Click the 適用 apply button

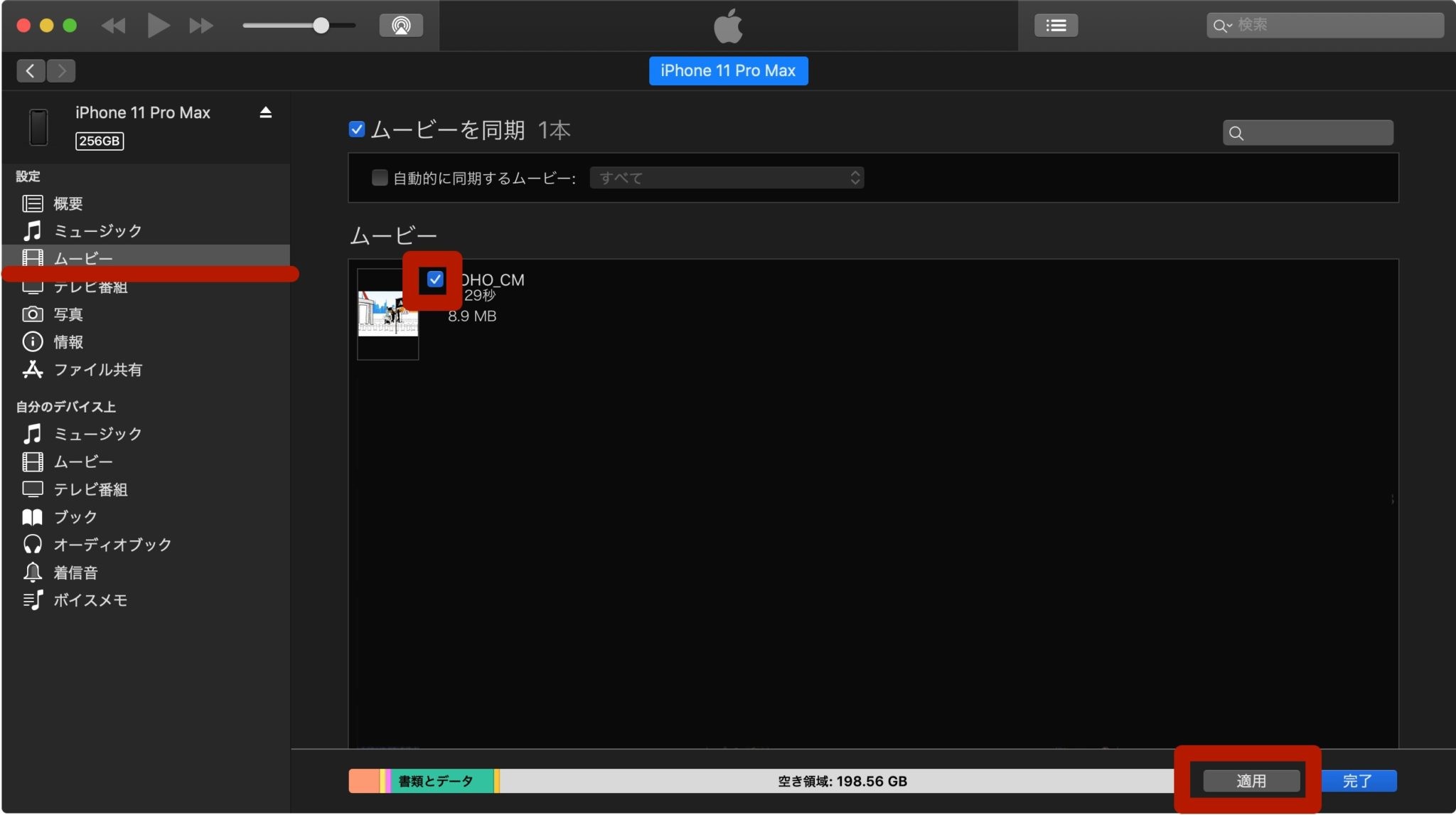1251,781
